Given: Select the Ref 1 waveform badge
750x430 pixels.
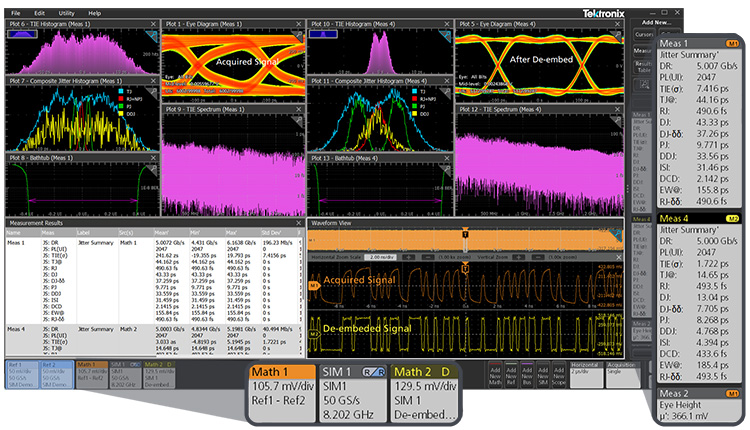Looking at the screenshot, I should 21,373.
